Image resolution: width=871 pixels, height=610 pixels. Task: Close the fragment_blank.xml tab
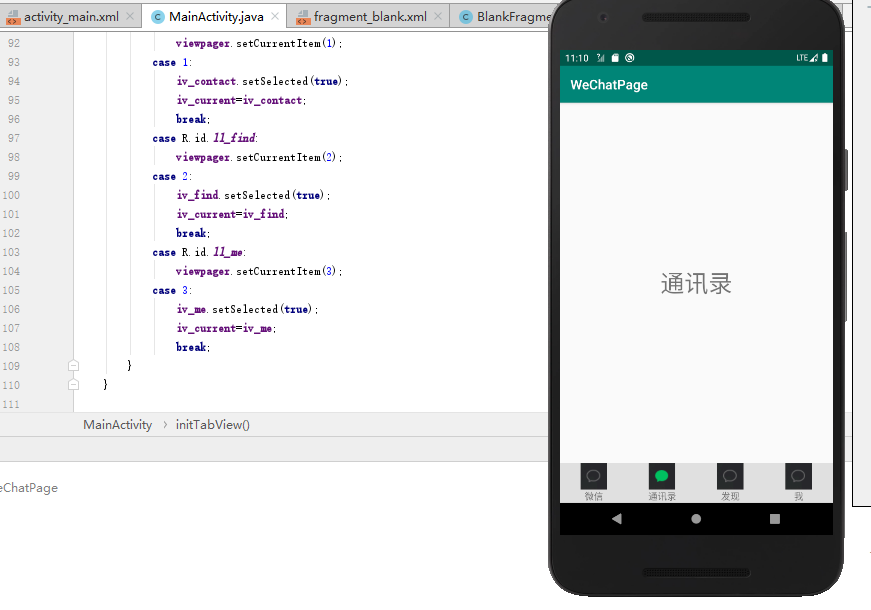point(438,17)
